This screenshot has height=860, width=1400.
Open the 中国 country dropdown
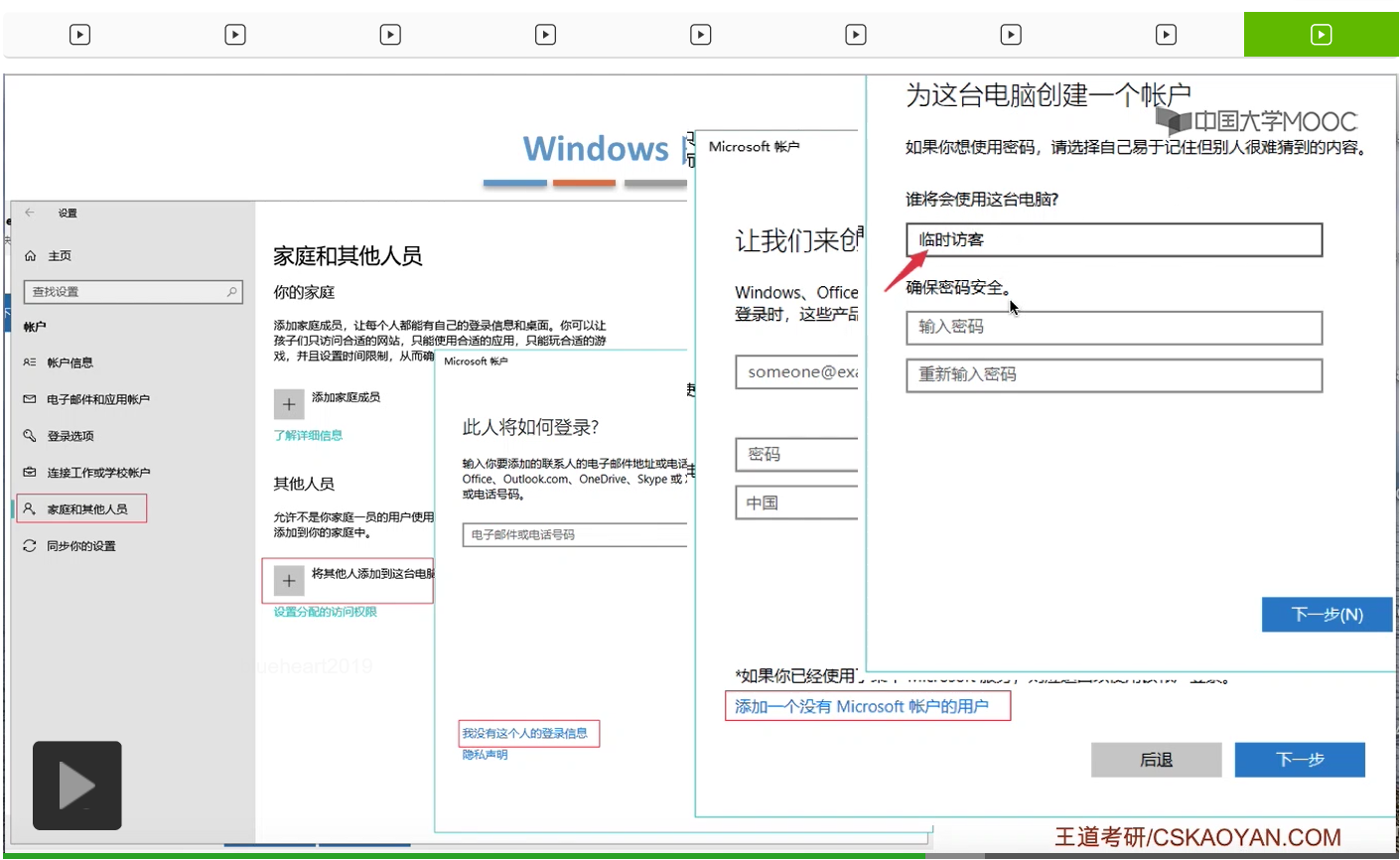[x=796, y=502]
